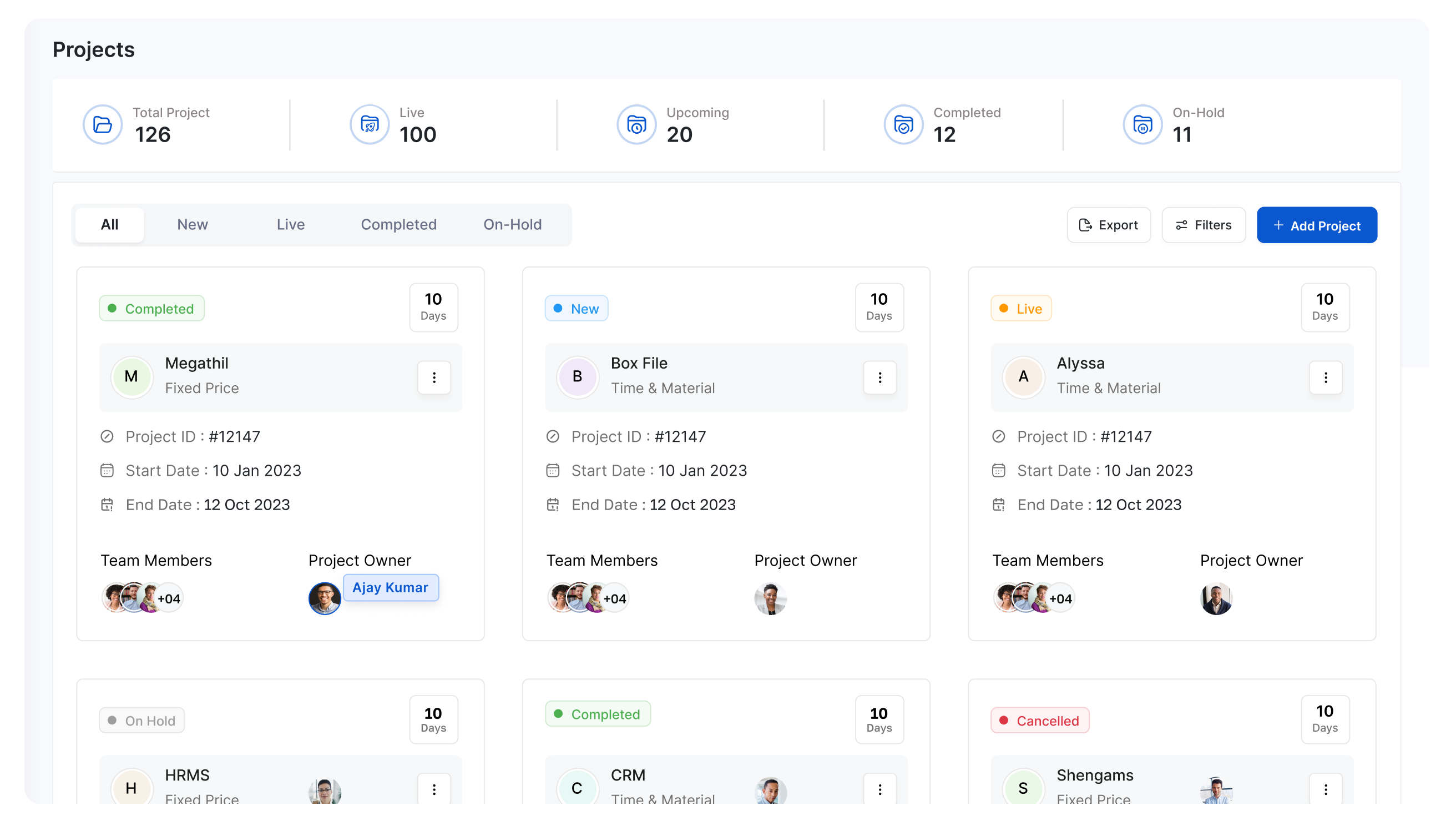This screenshot has width=1456, height=826.
Task: Click the Megathil team members avatar group
Action: (142, 598)
